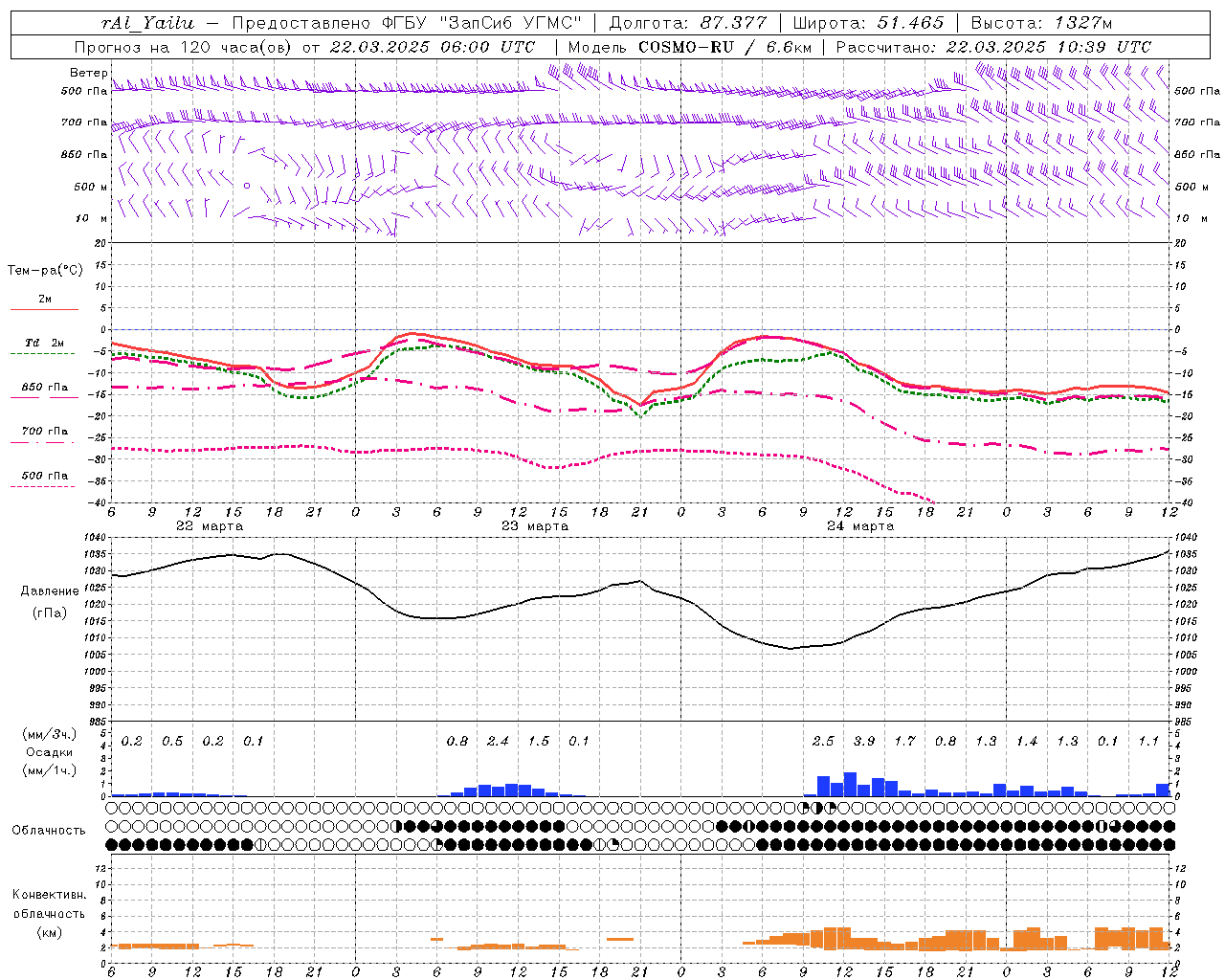Click the Модель COSMO-RU / 6.6км label

pos(689,47)
